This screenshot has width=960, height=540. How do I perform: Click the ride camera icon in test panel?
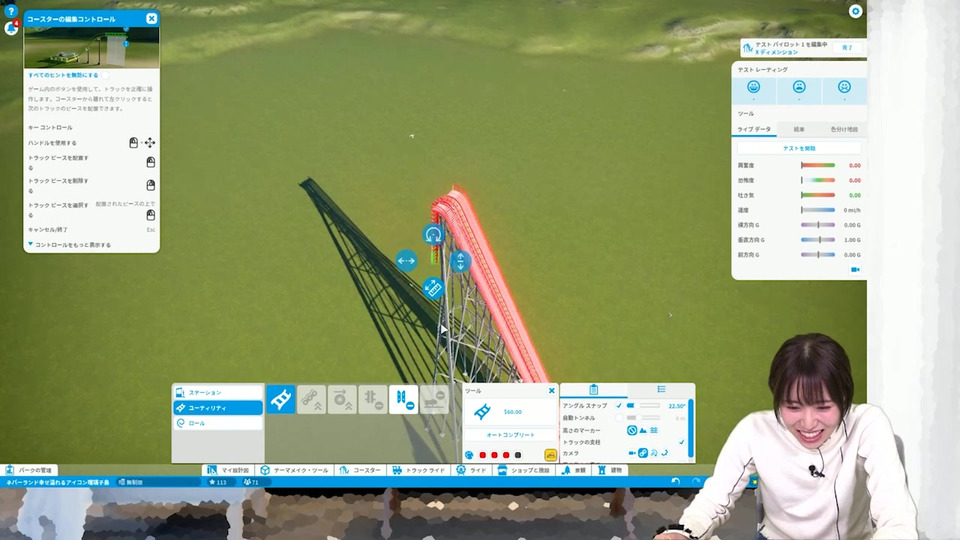click(855, 269)
